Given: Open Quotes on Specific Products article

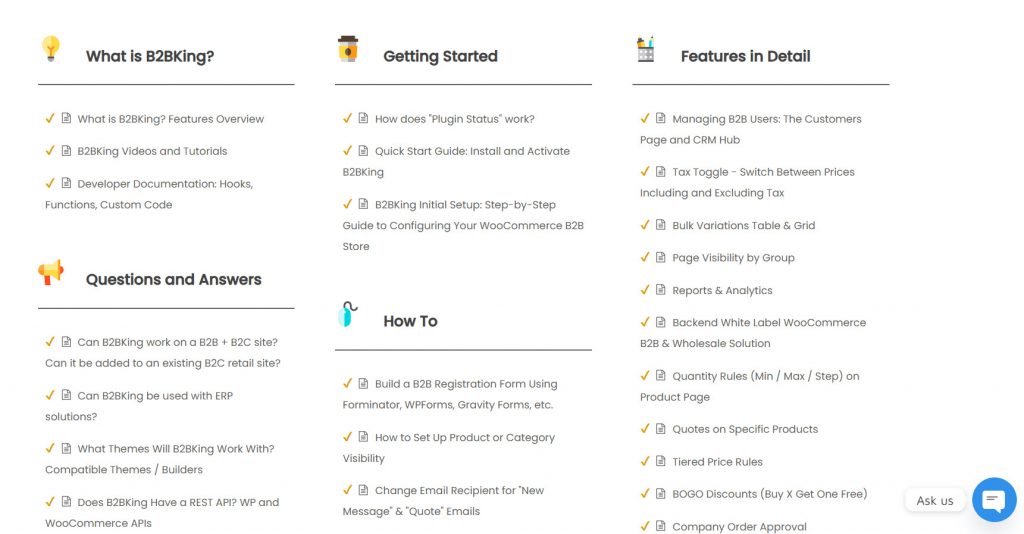Looking at the screenshot, I should coord(745,429).
